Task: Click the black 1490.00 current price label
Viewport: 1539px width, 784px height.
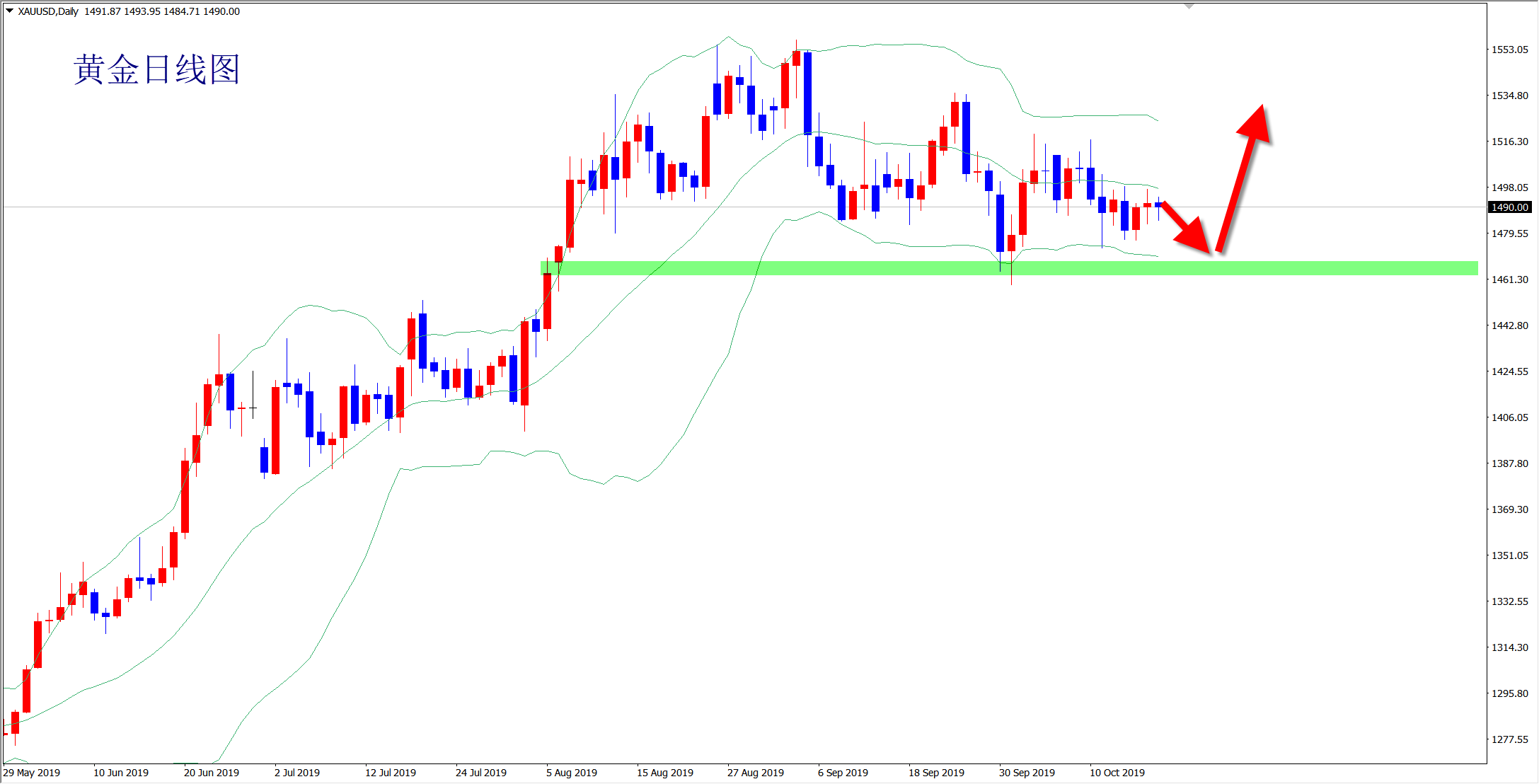Action: [1509, 207]
